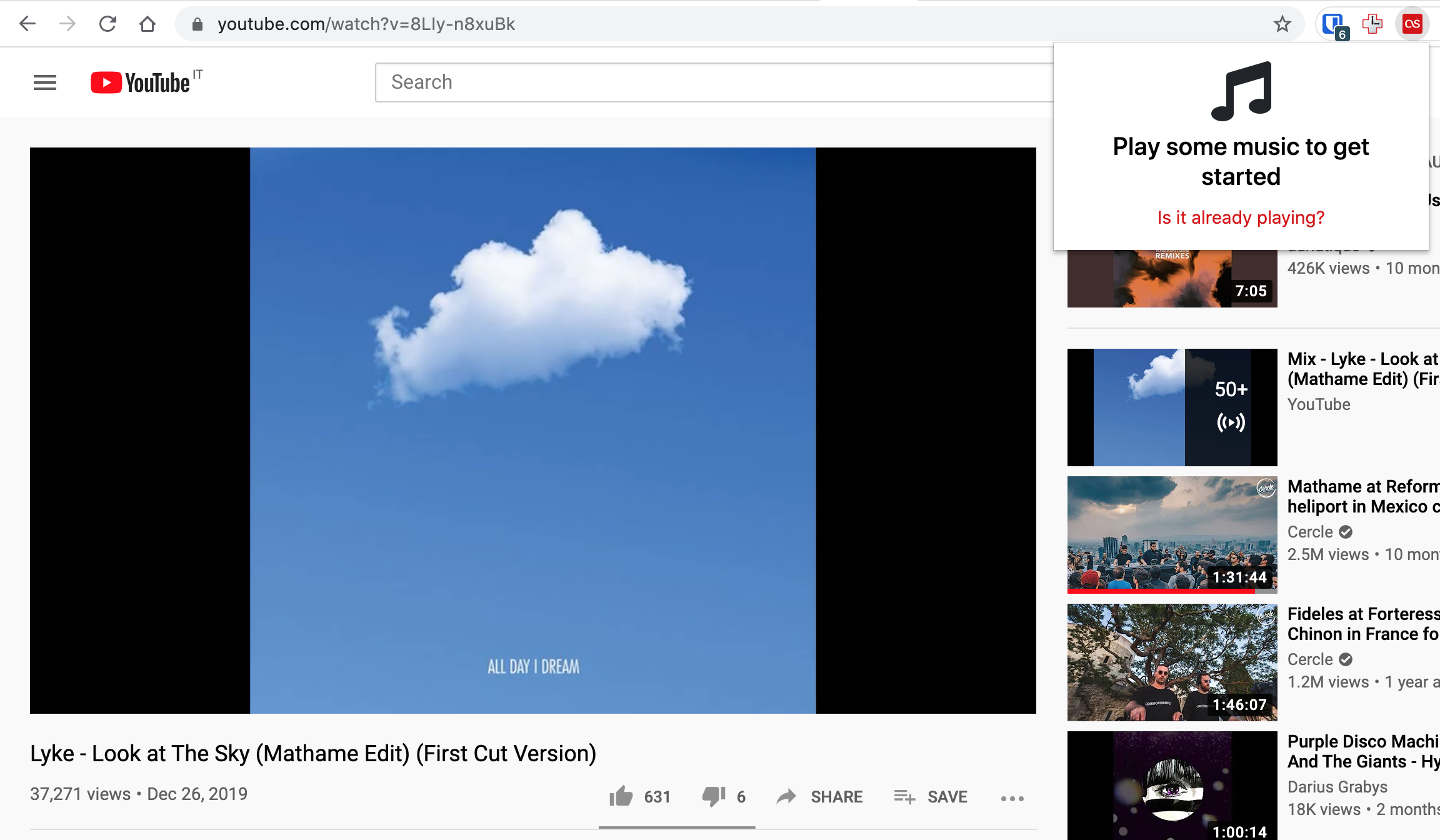
Task: Open Cercle channel under Fideles video
Action: (1310, 659)
